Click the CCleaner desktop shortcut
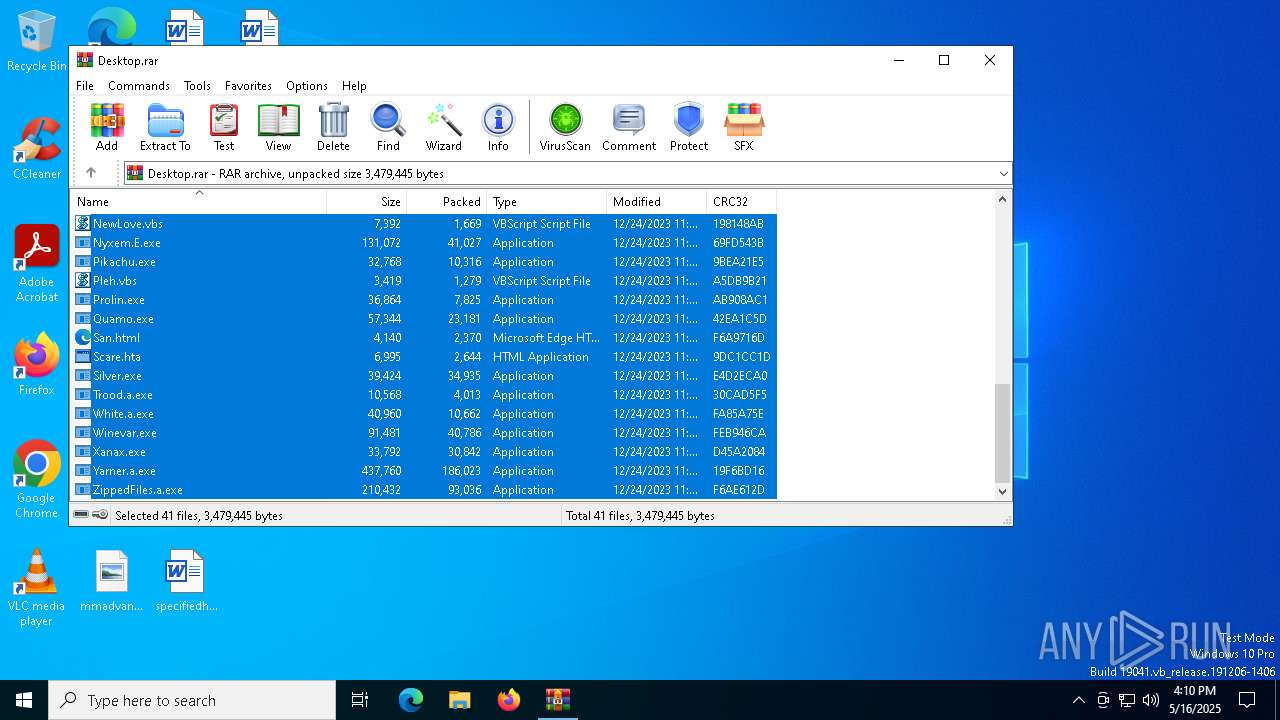 (37, 148)
